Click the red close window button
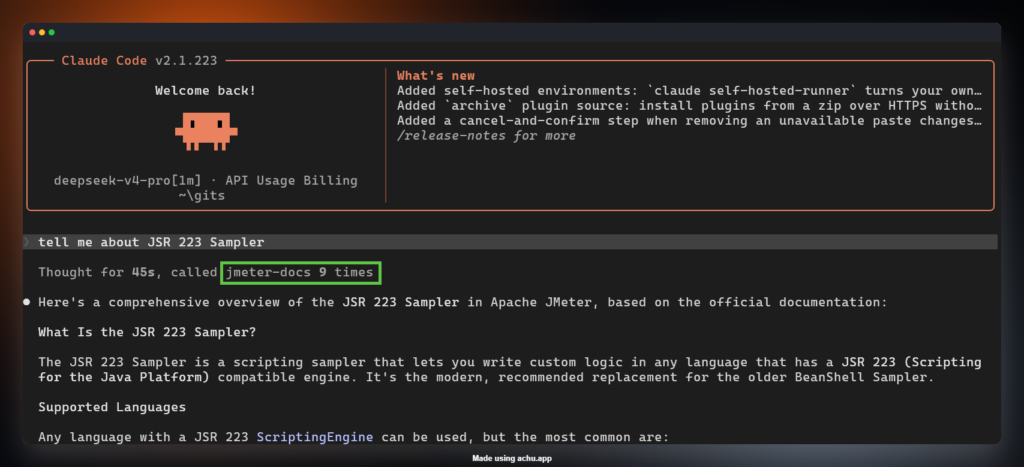1024x467 pixels. click(33, 32)
